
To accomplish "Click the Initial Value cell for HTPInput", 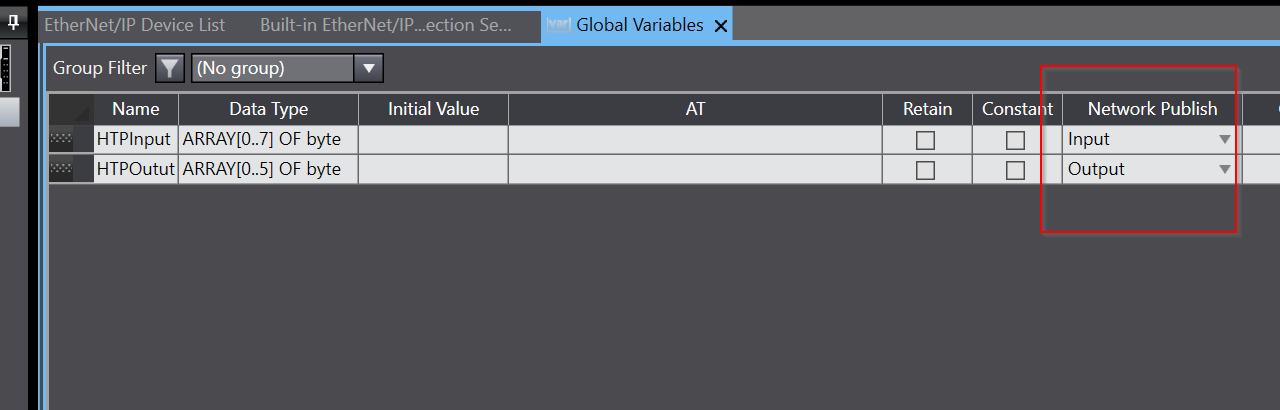I will pyautogui.click(x=433, y=140).
